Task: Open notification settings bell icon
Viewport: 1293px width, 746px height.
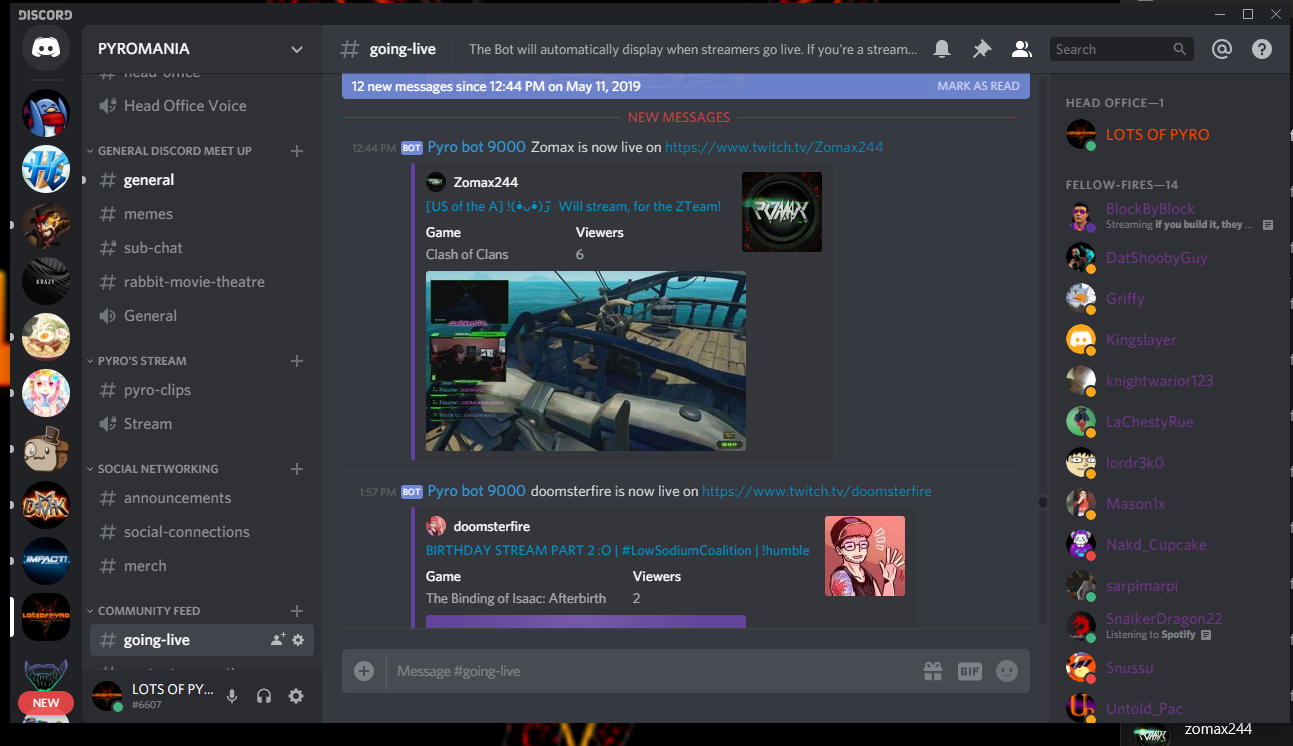Action: tap(942, 49)
